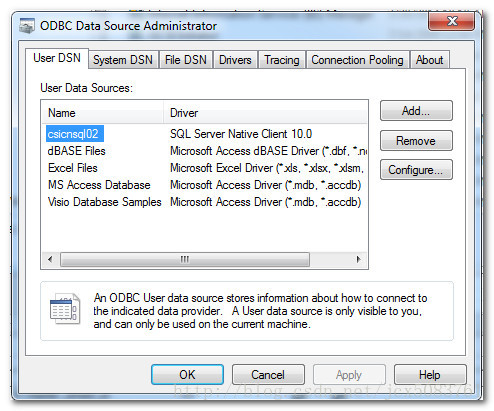Select the File DSN tab
Screen dimensions: 494x411
pyautogui.click(x=186, y=60)
